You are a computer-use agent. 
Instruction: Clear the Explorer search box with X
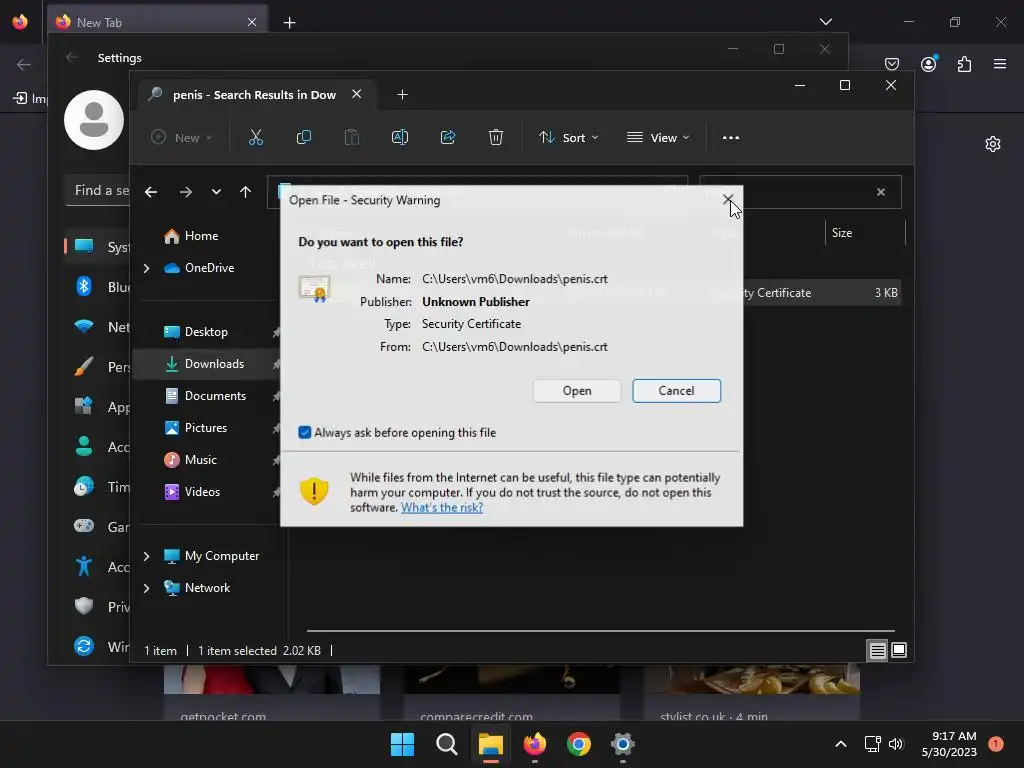(x=880, y=192)
